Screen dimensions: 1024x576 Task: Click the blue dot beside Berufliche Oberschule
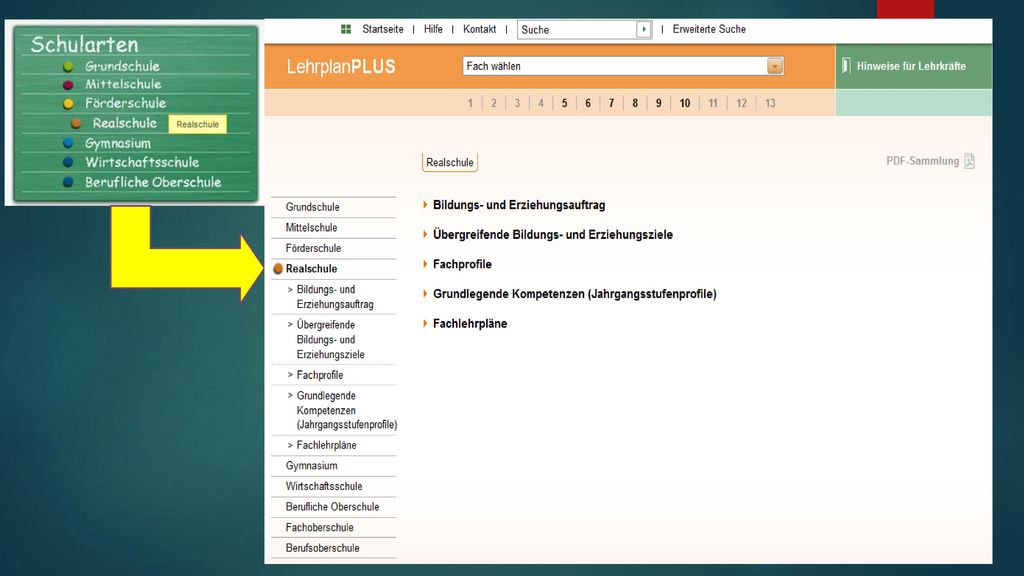[x=68, y=182]
